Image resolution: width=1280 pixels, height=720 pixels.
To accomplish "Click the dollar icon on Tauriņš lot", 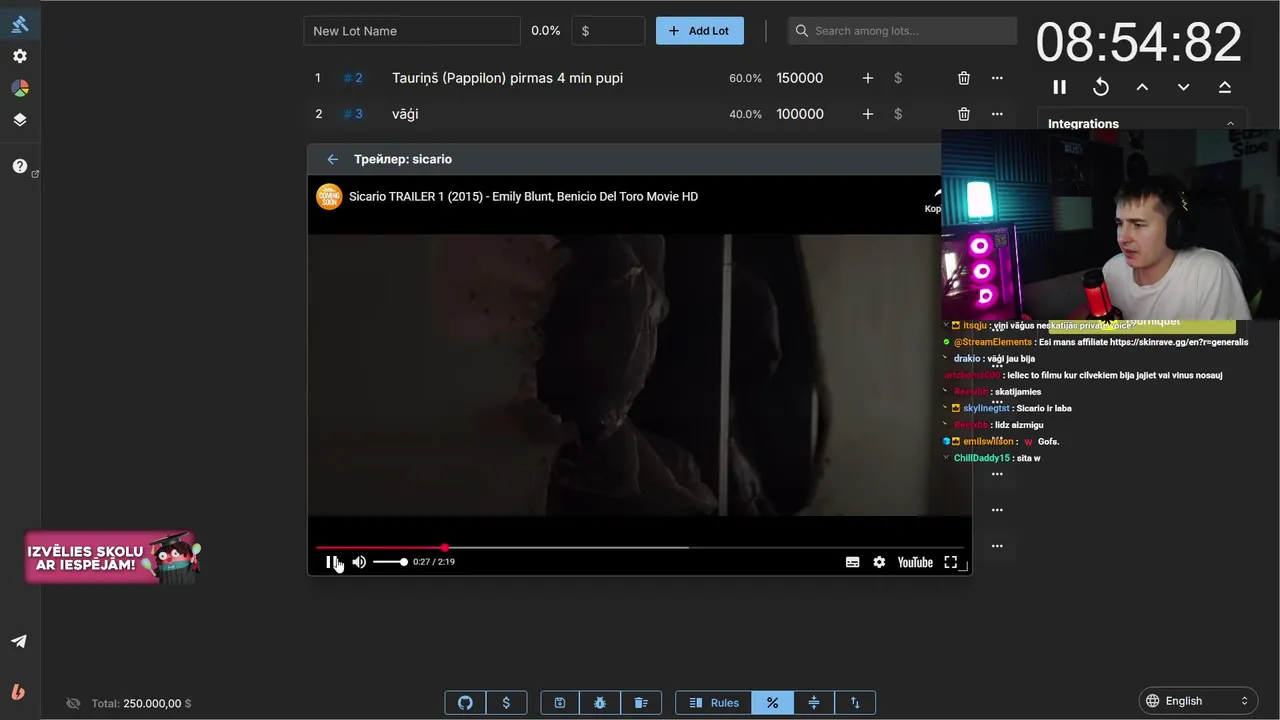I will [898, 78].
